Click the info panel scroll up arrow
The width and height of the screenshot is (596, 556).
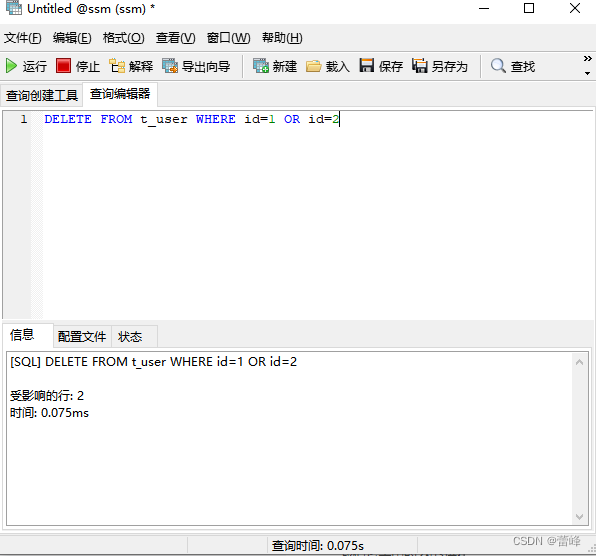[580, 362]
